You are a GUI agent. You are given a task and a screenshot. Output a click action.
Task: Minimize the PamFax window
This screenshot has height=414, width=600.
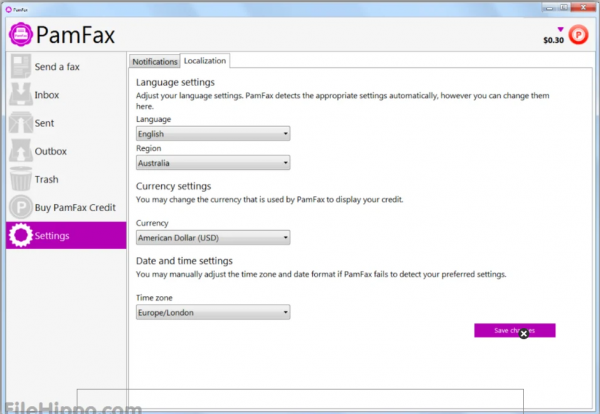click(549, 8)
